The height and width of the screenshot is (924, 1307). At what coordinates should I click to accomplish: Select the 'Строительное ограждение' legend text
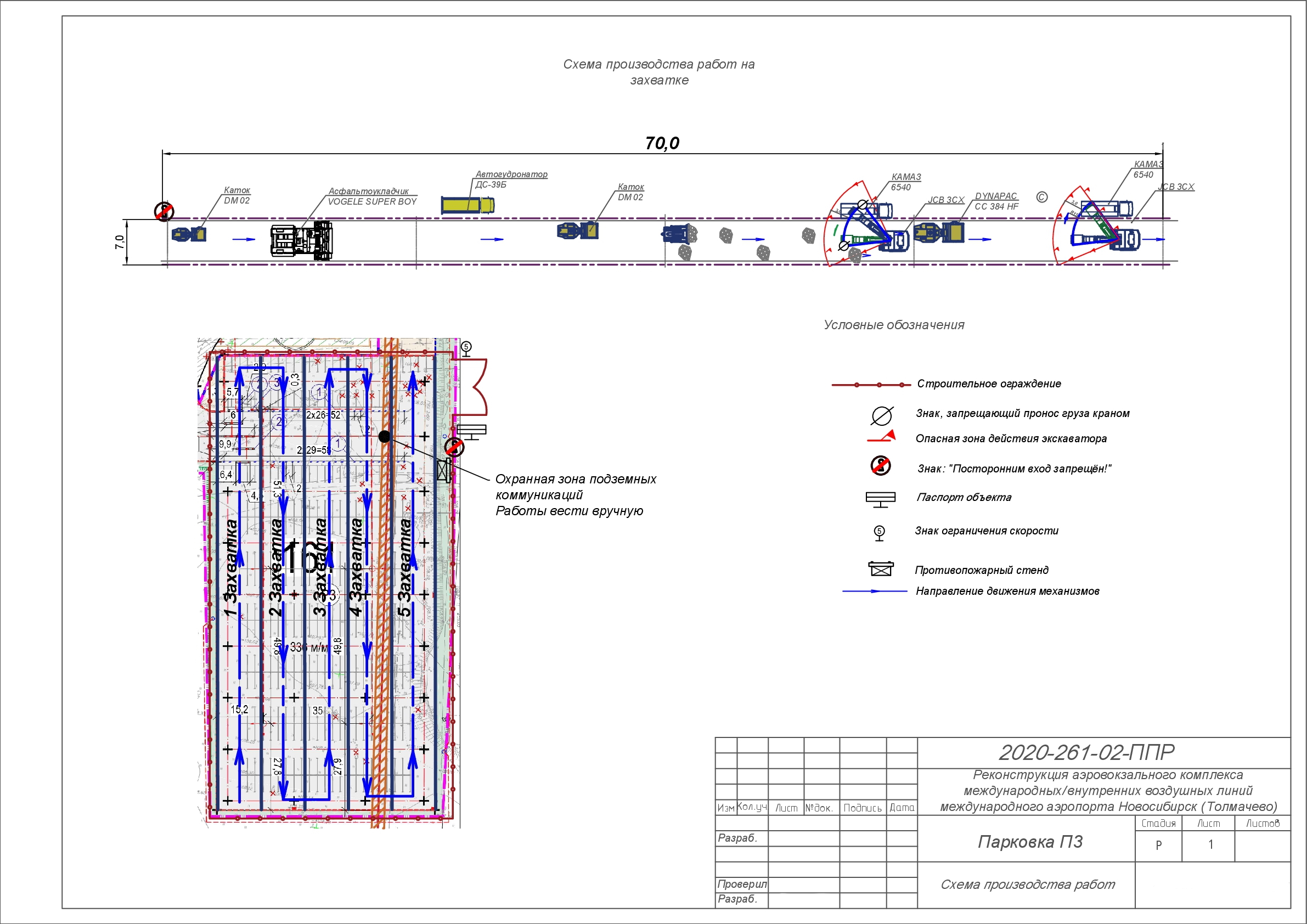989,384
